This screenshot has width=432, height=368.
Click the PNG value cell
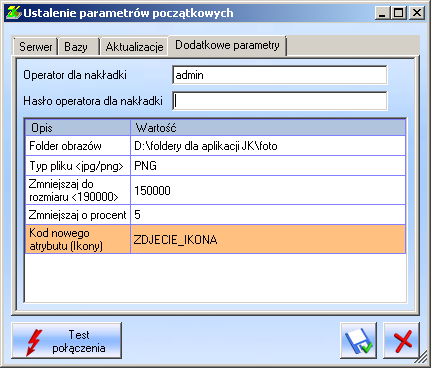point(268,166)
